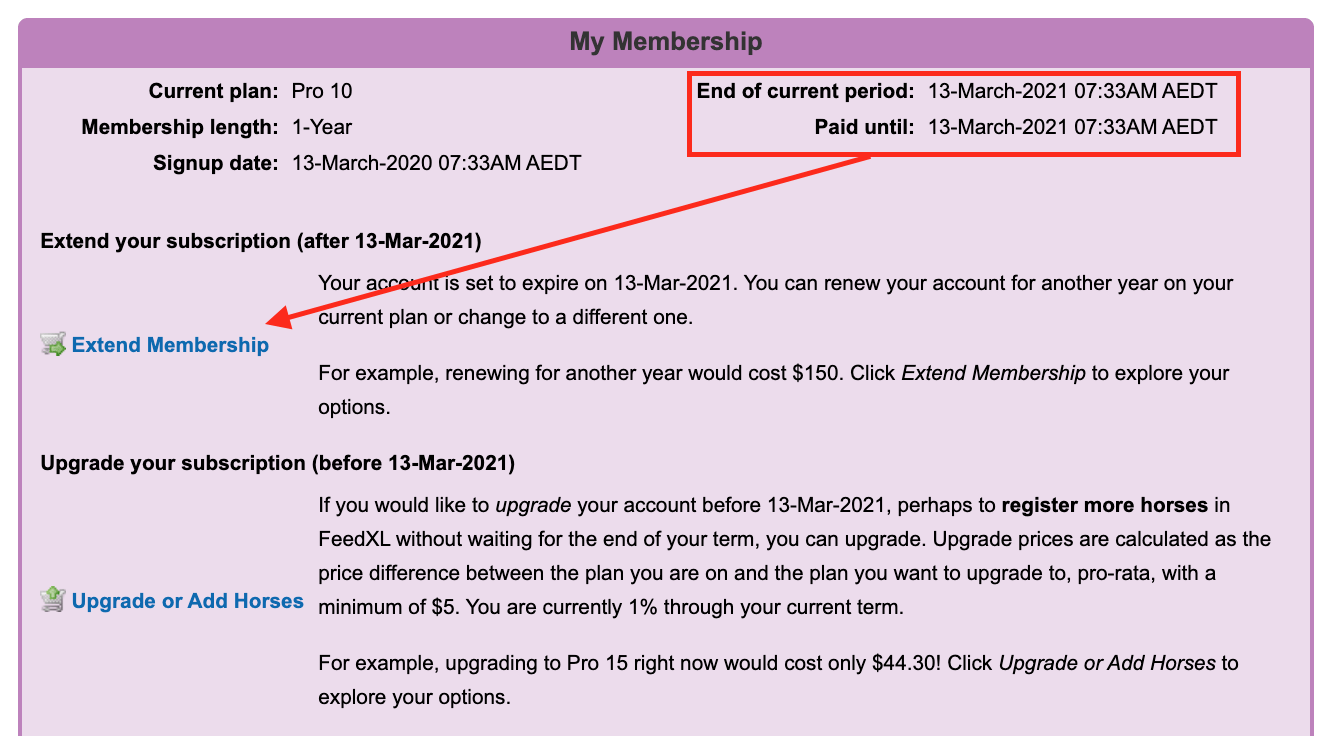This screenshot has width=1334, height=736.
Task: Click the Current plan value Pro 10
Action: click(x=322, y=92)
